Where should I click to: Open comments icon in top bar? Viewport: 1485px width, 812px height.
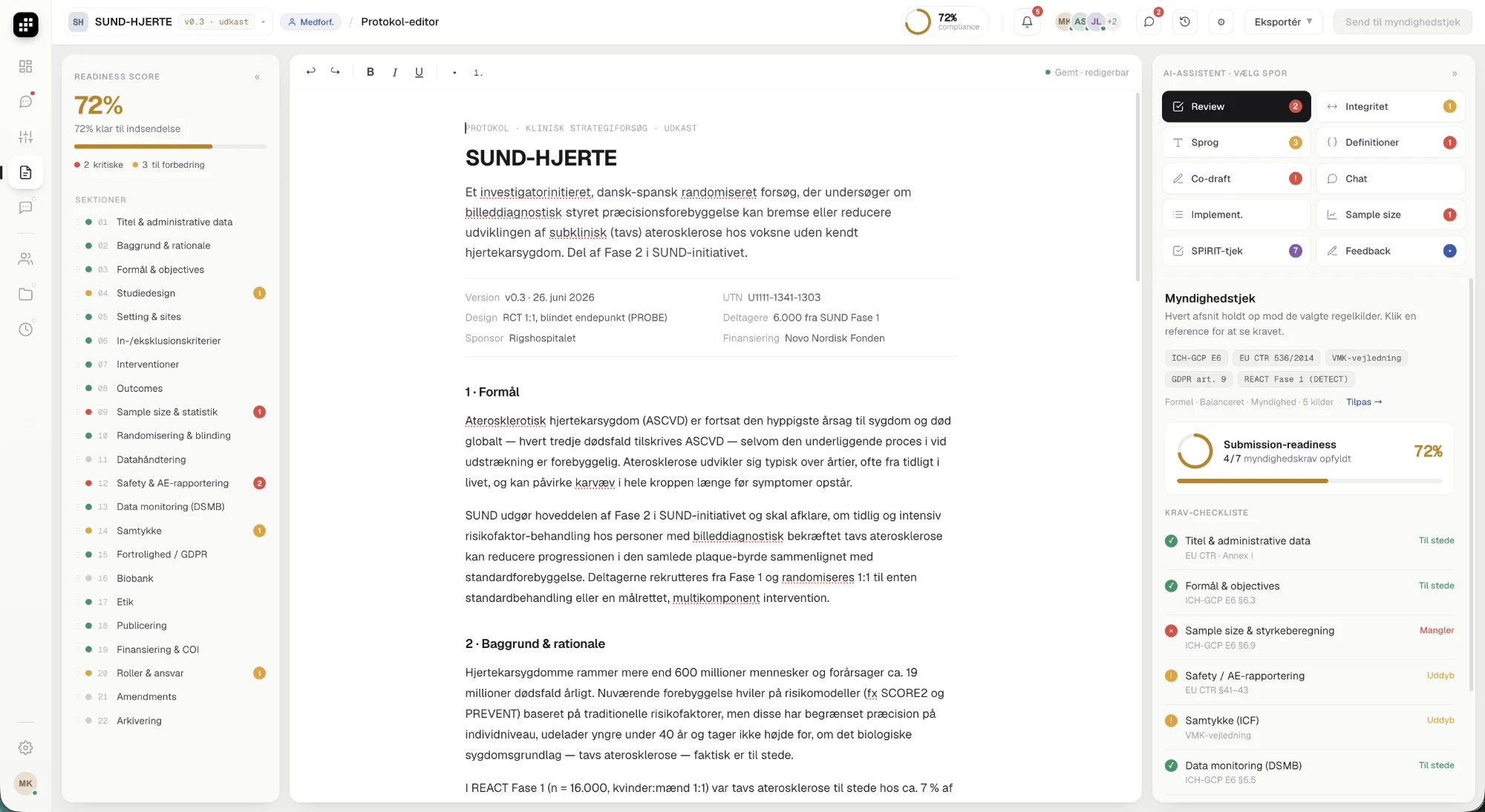[1149, 22]
